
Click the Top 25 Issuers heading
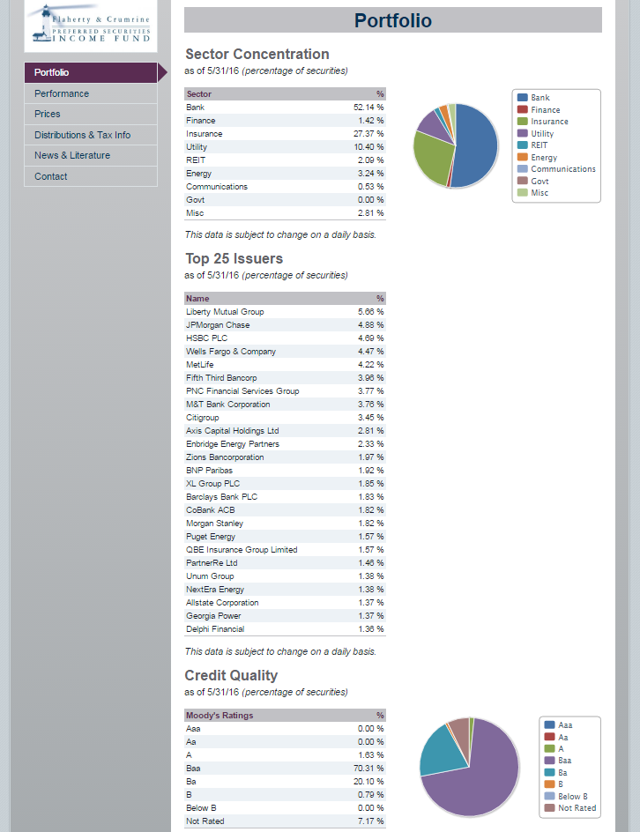[234, 259]
